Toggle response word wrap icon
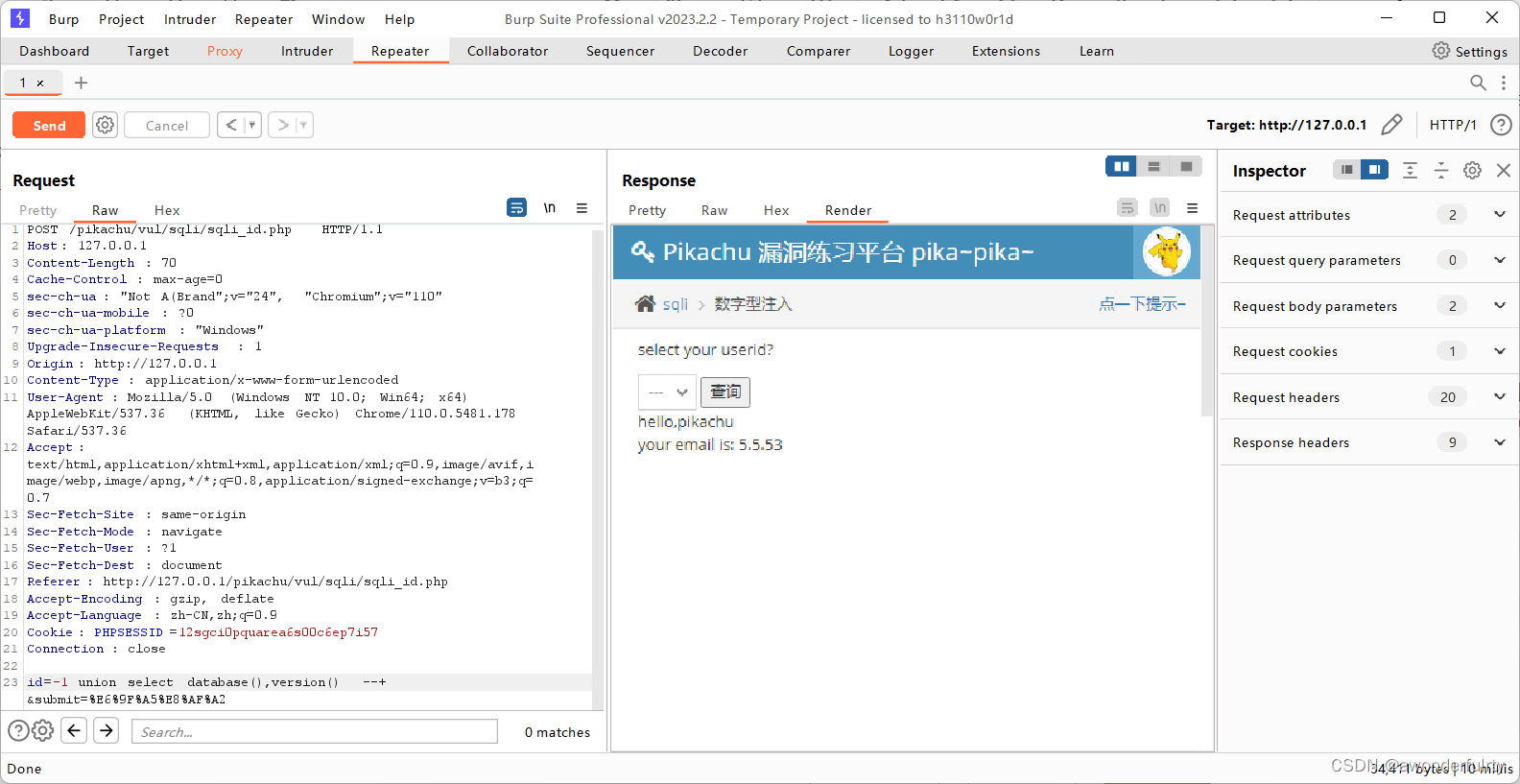This screenshot has height=784, width=1520. pos(1128,207)
